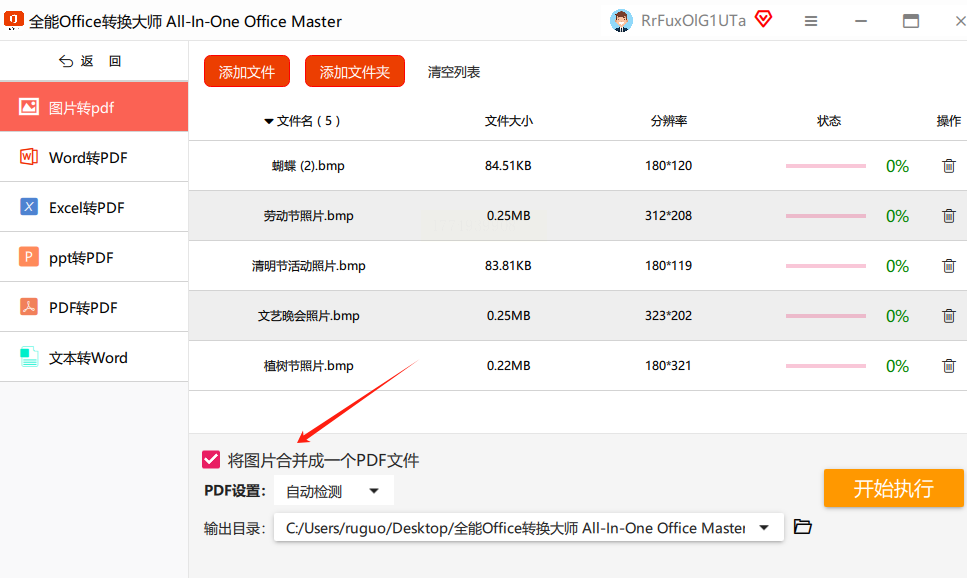
Task: Click the 返回 text label
Action: coord(101,61)
